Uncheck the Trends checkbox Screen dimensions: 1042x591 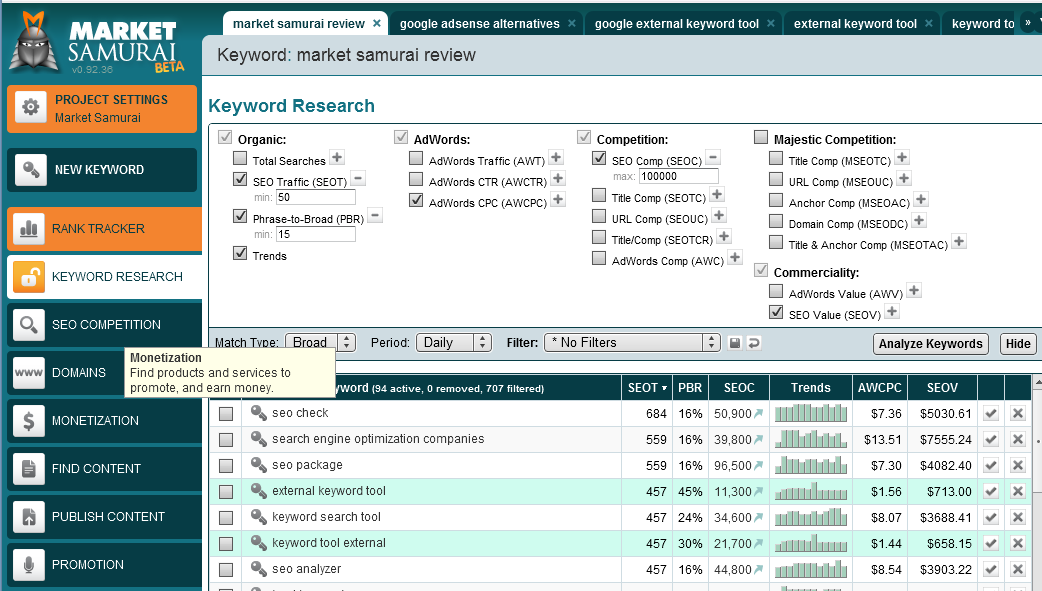[x=240, y=254]
